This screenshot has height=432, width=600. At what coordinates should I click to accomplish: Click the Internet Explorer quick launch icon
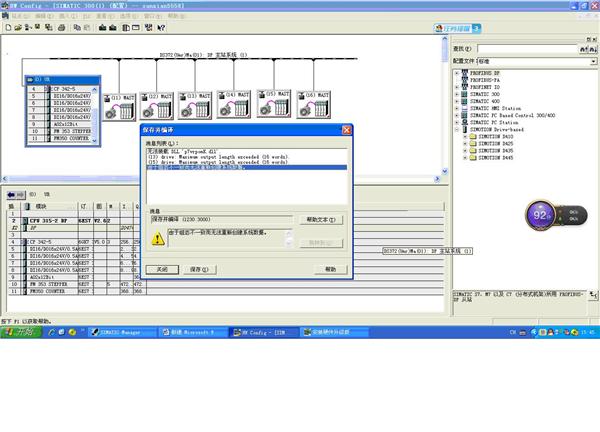51,332
